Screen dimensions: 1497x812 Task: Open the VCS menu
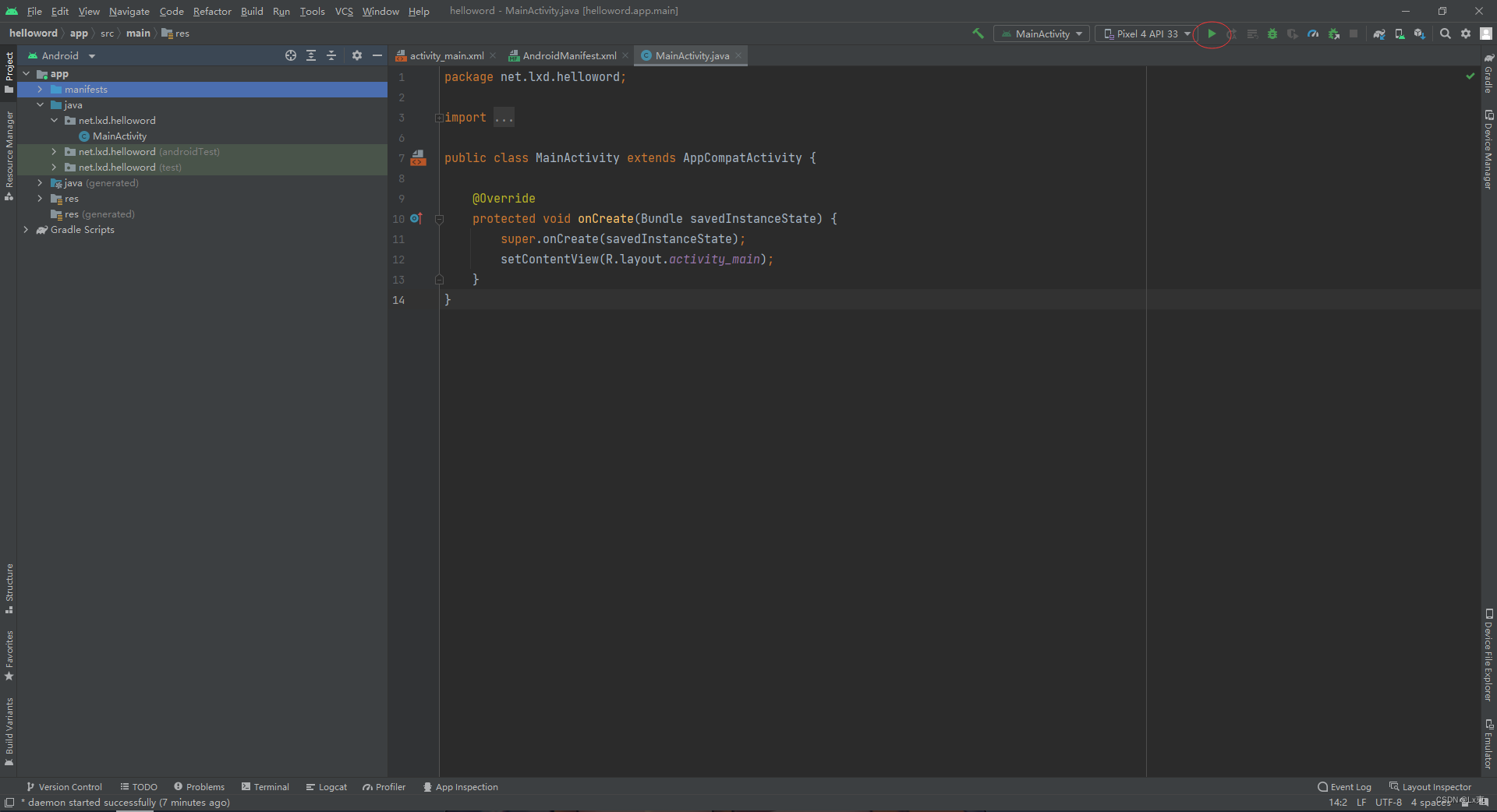point(344,11)
